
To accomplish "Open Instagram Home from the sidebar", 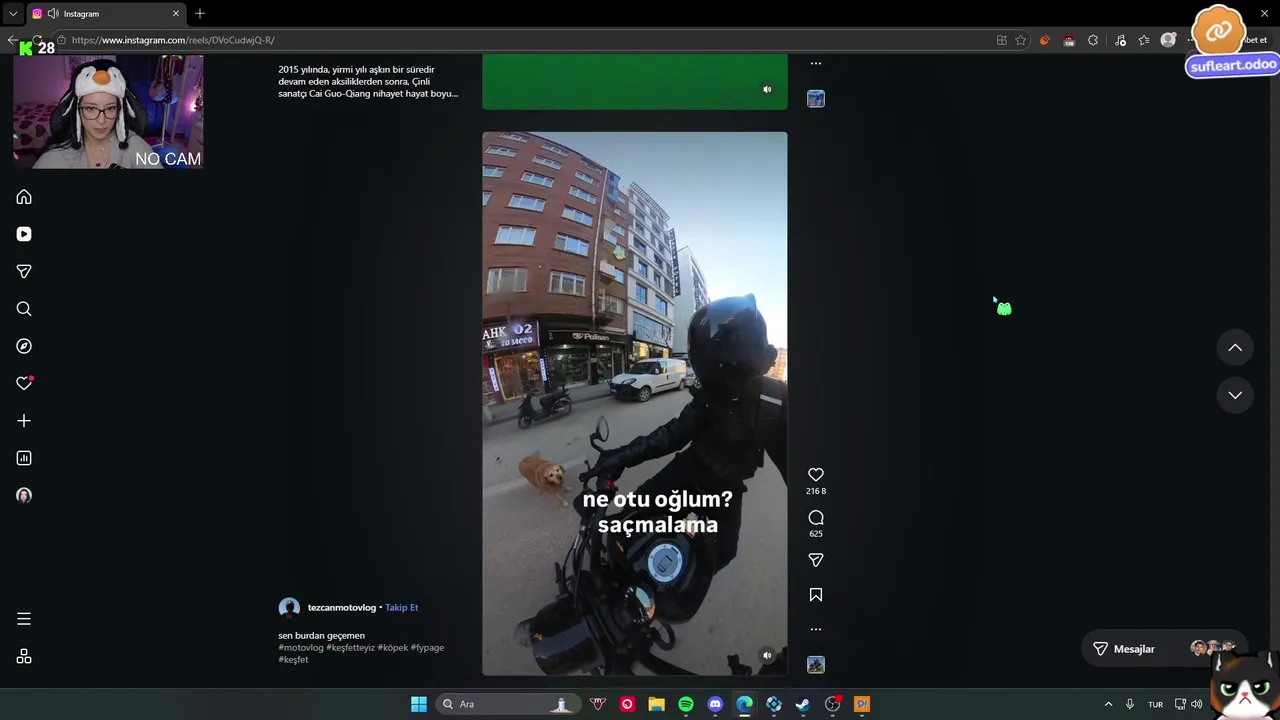I will tap(24, 197).
